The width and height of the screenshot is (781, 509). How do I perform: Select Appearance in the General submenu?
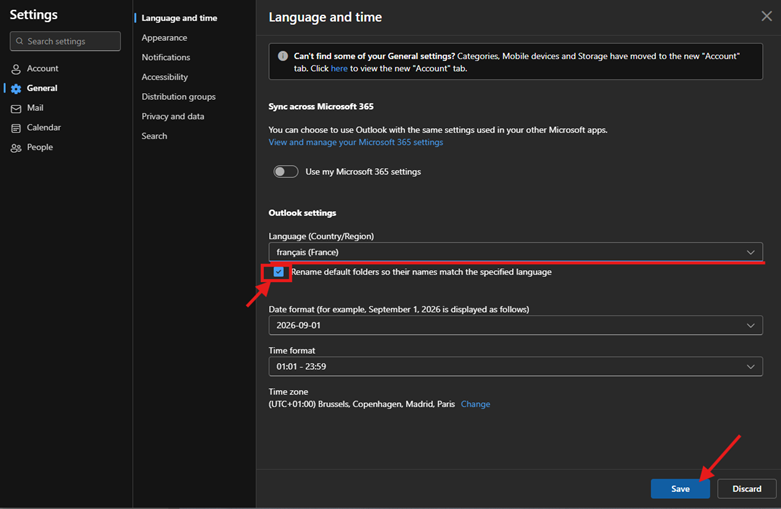click(164, 38)
